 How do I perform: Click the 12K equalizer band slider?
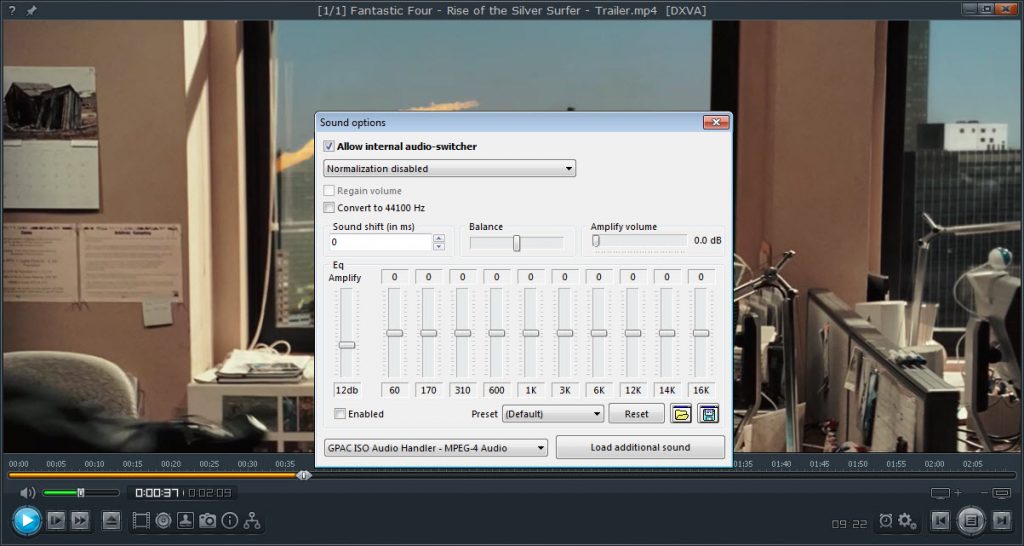(633, 333)
